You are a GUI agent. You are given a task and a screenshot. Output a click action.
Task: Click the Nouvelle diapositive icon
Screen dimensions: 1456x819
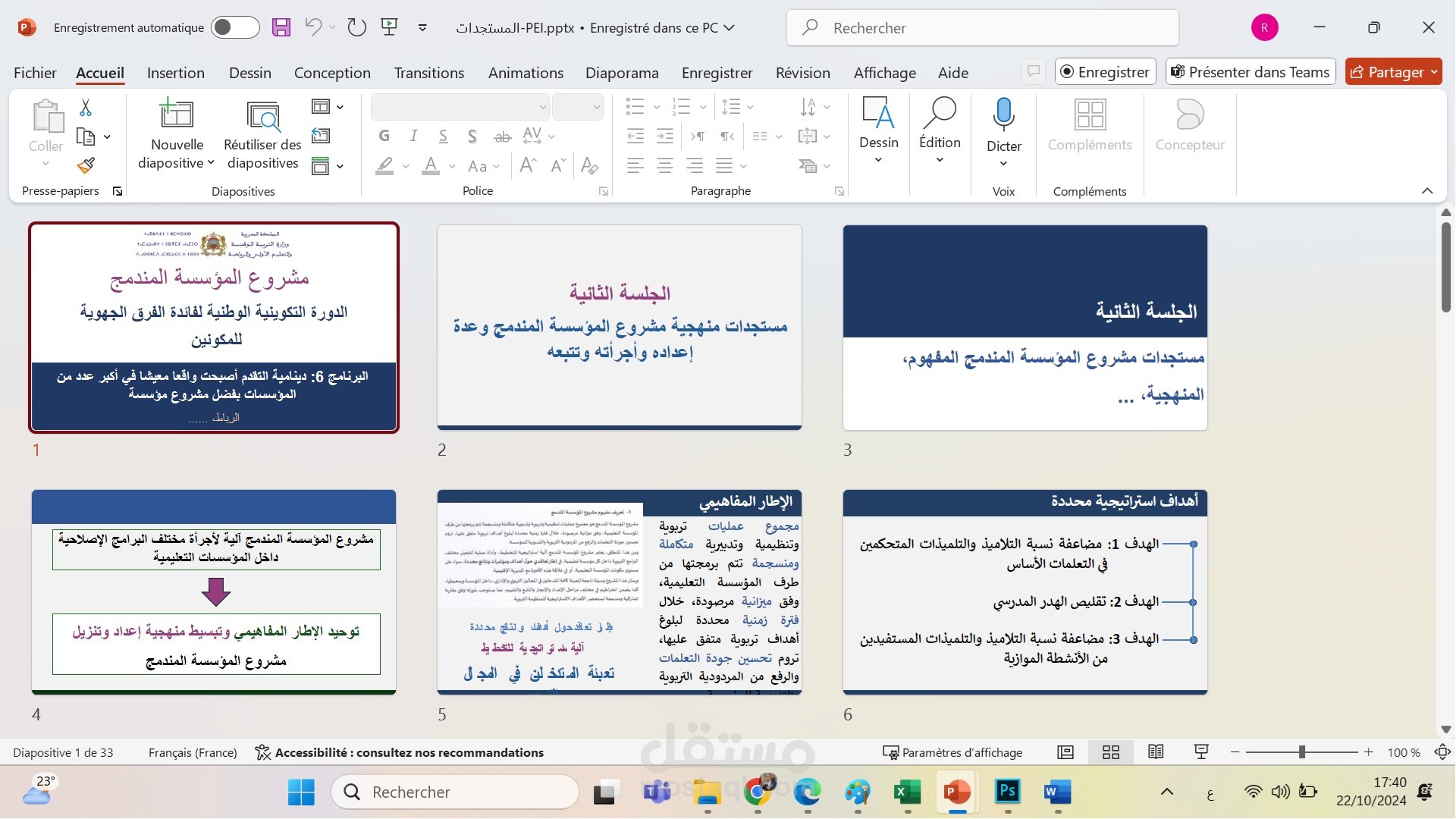[x=176, y=115]
